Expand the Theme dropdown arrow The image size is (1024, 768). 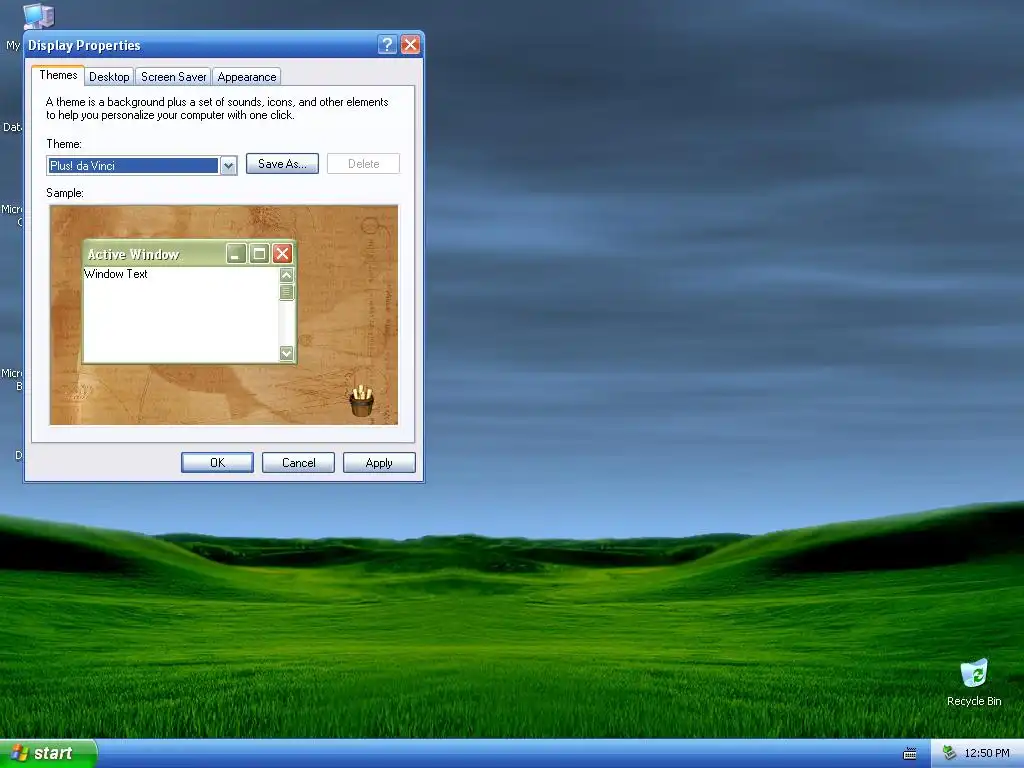[x=228, y=166]
